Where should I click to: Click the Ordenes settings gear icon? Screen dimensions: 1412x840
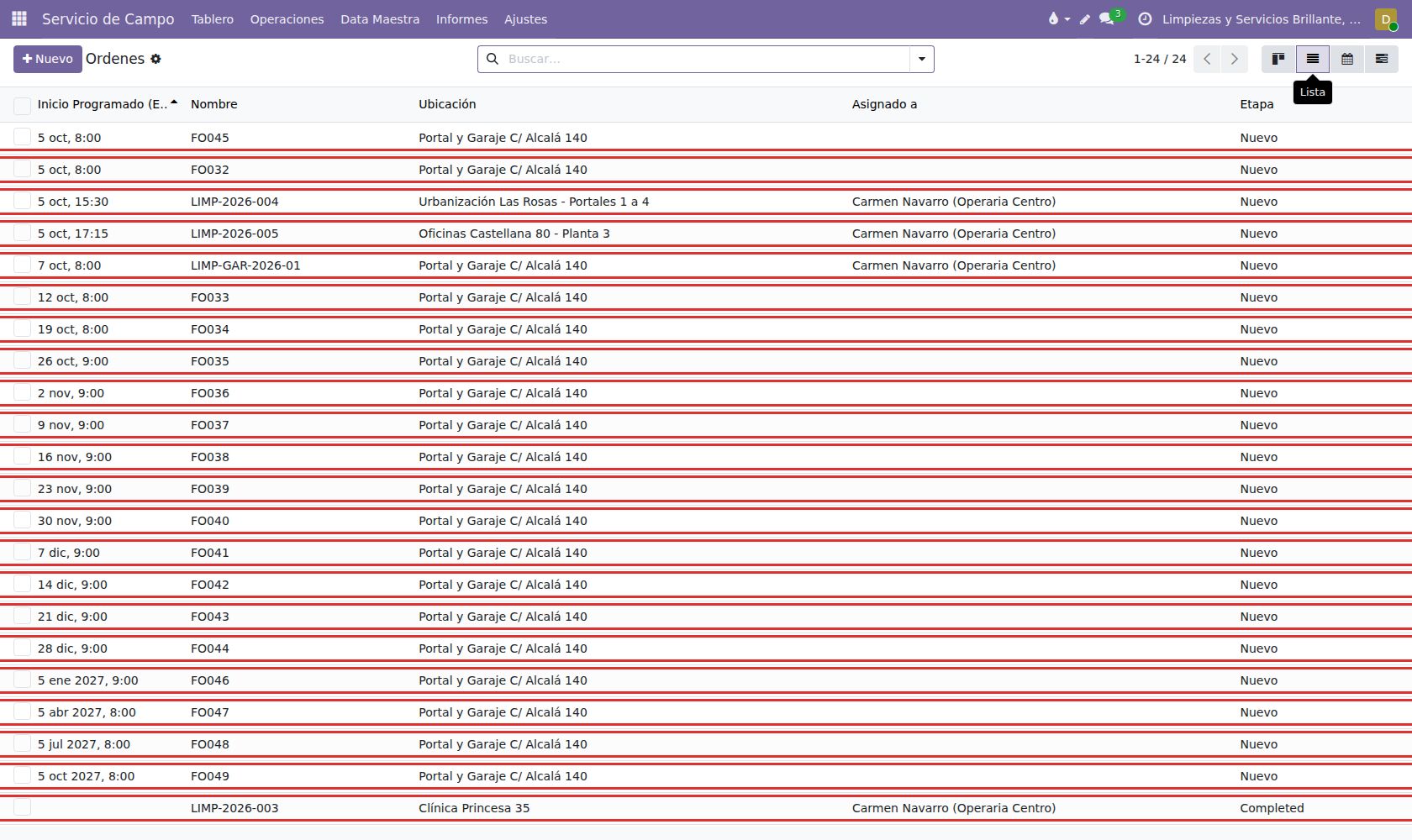click(155, 59)
